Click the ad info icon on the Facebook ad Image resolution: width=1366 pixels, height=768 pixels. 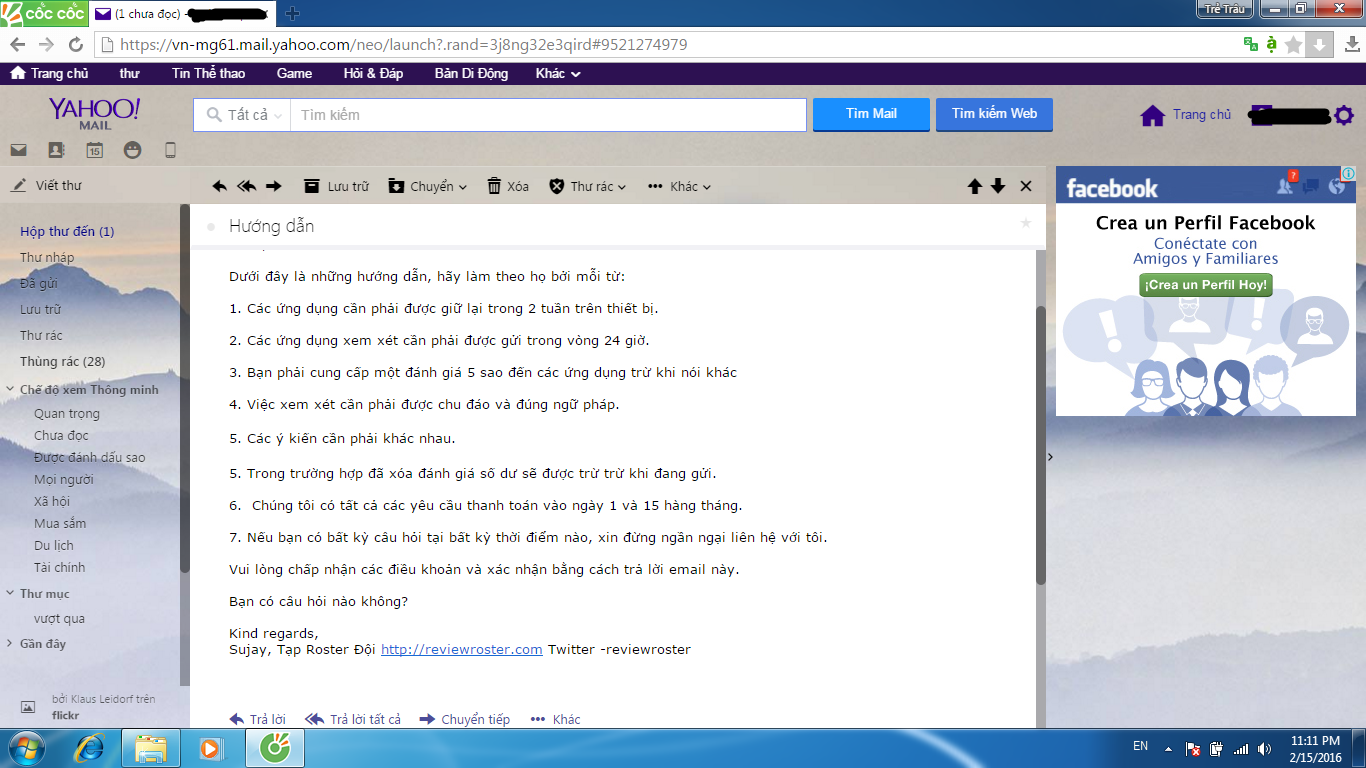[1349, 174]
